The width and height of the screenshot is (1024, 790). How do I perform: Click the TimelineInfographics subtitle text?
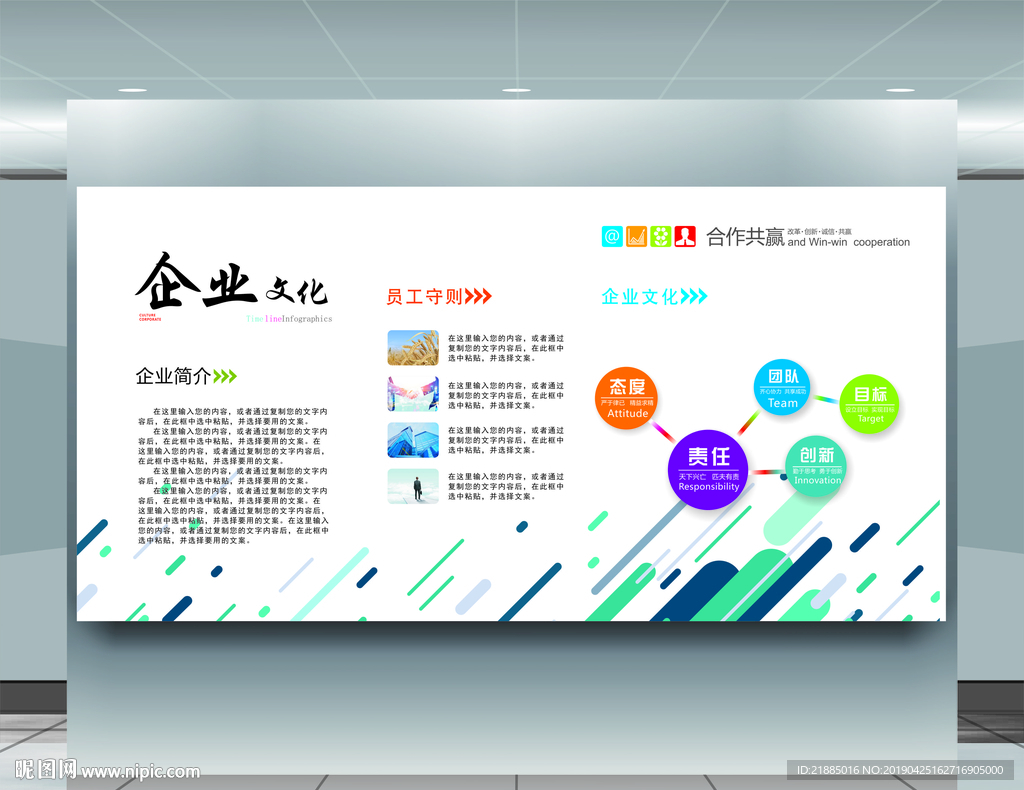coord(289,319)
